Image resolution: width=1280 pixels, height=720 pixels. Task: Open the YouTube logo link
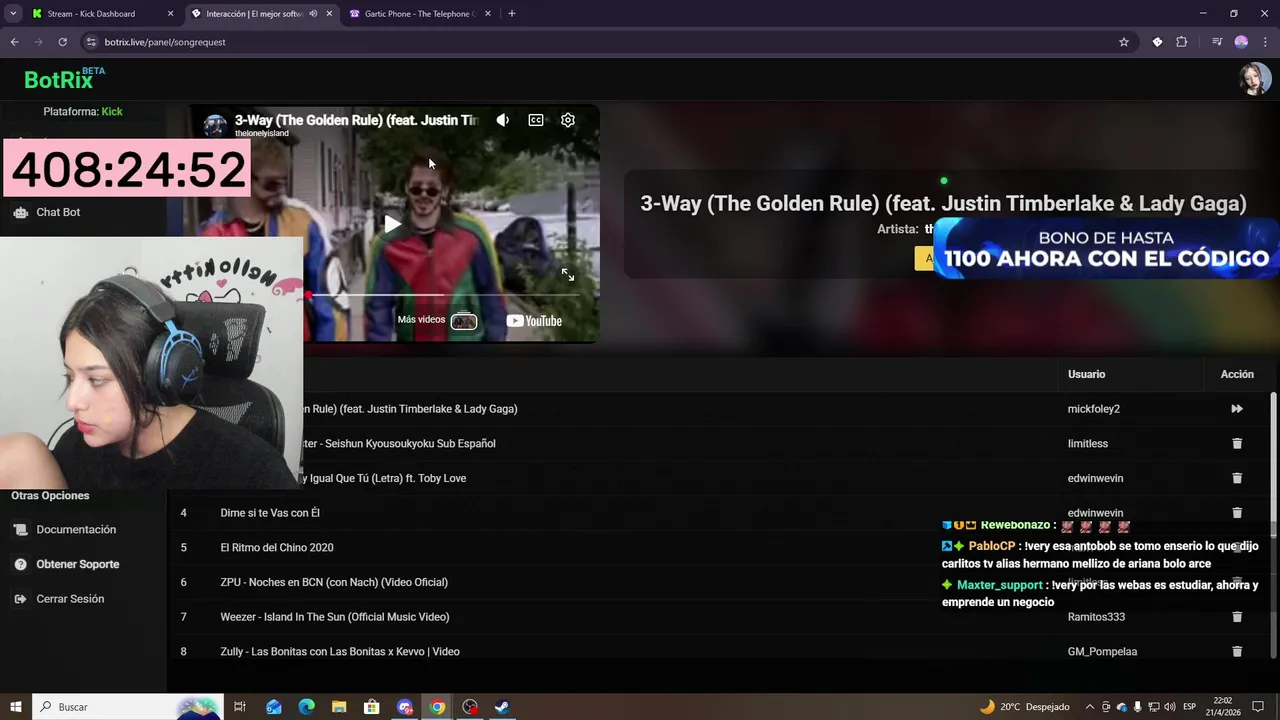(x=534, y=321)
